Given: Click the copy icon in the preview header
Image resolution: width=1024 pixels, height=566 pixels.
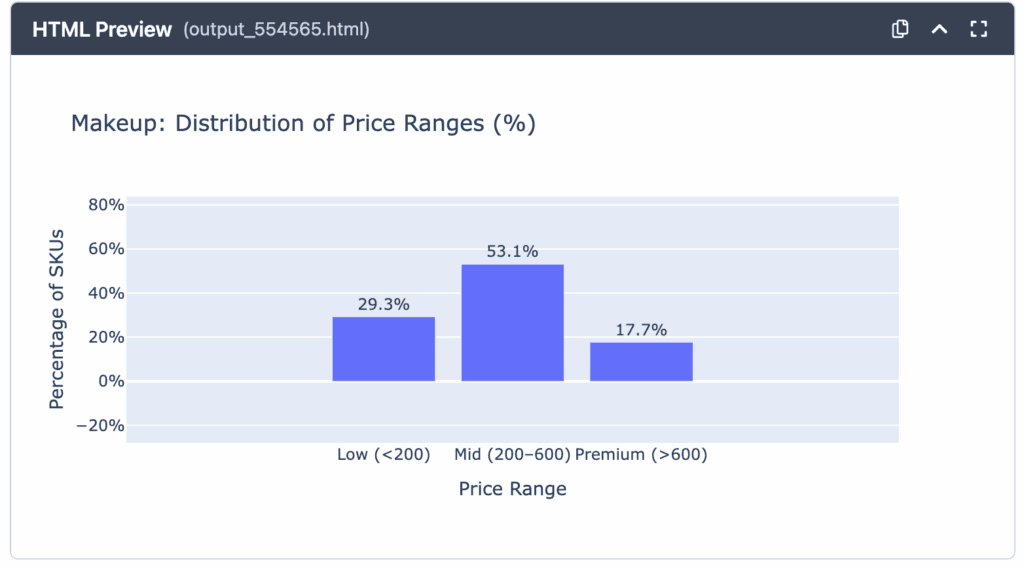Looking at the screenshot, I should (x=900, y=29).
